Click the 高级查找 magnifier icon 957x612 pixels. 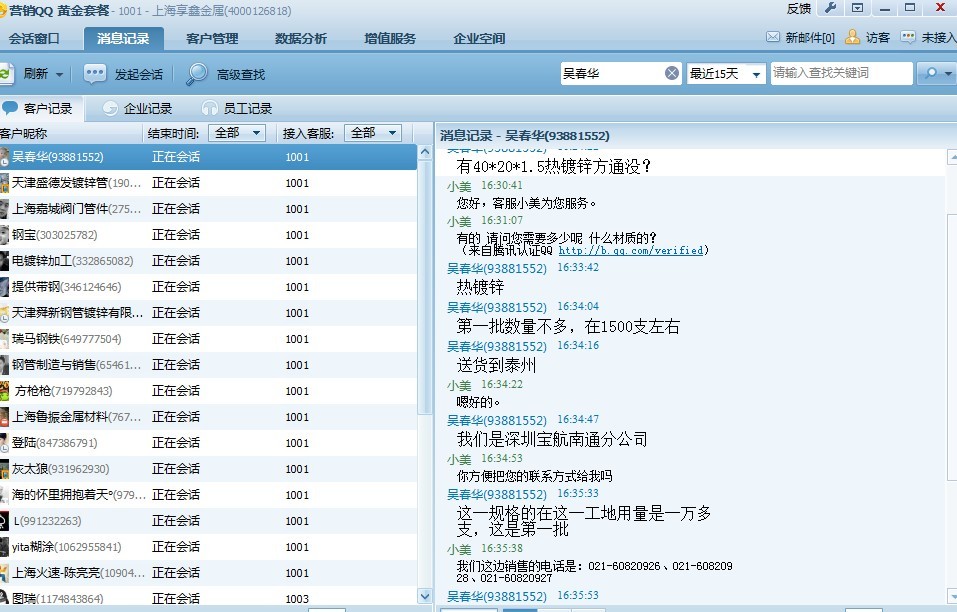[x=197, y=74]
